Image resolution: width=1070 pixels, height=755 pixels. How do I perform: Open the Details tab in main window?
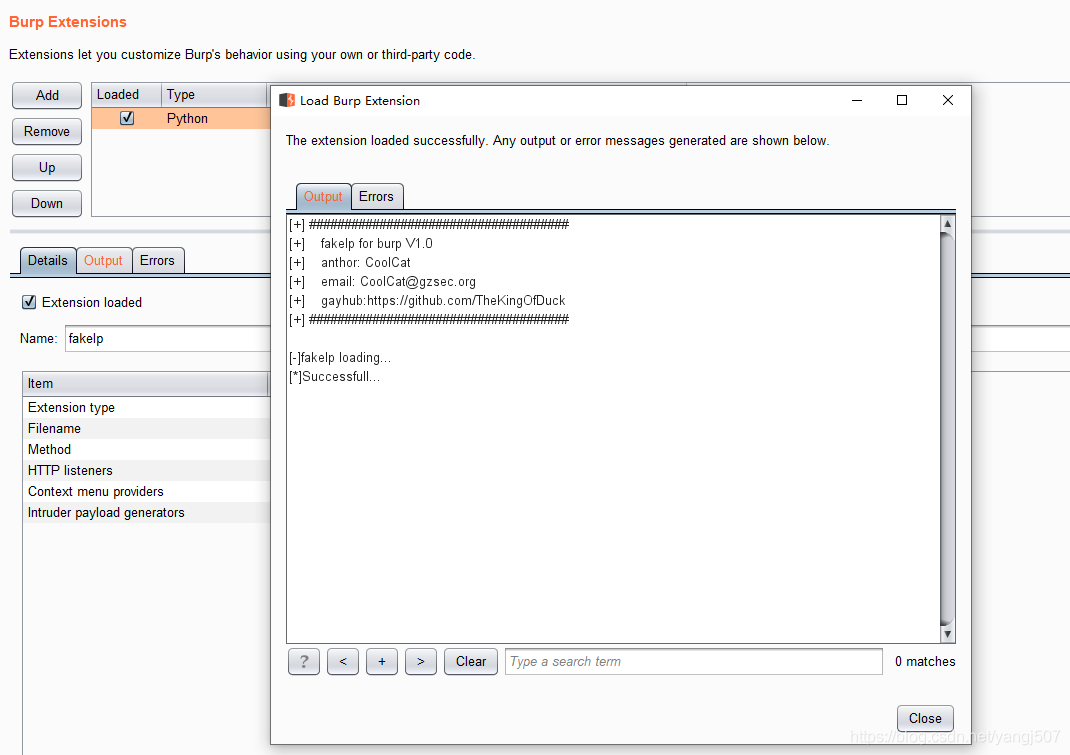pos(48,260)
